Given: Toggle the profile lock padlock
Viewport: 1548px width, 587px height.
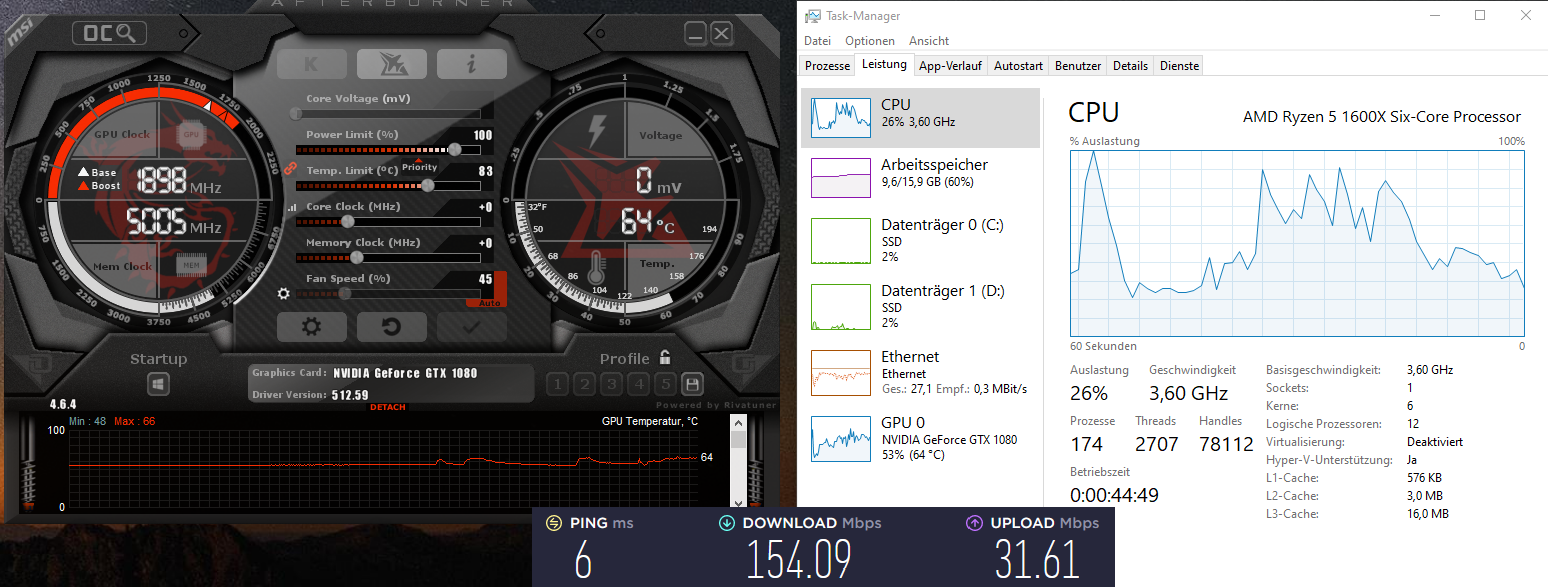Looking at the screenshot, I should tap(665, 358).
